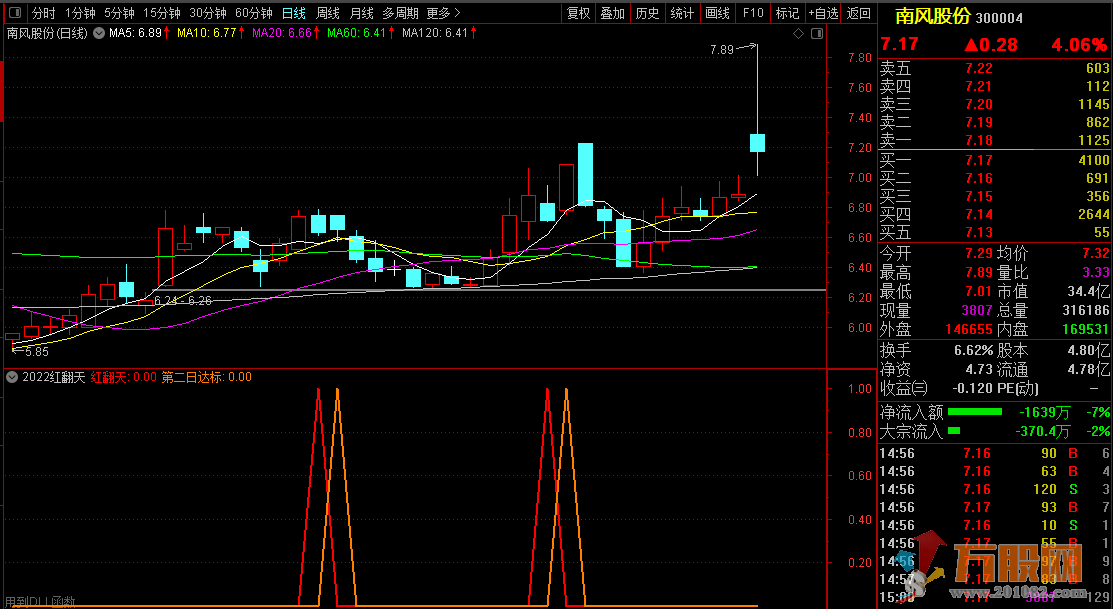Open F10 company info
This screenshot has height=609, width=1113.
[x=753, y=13]
